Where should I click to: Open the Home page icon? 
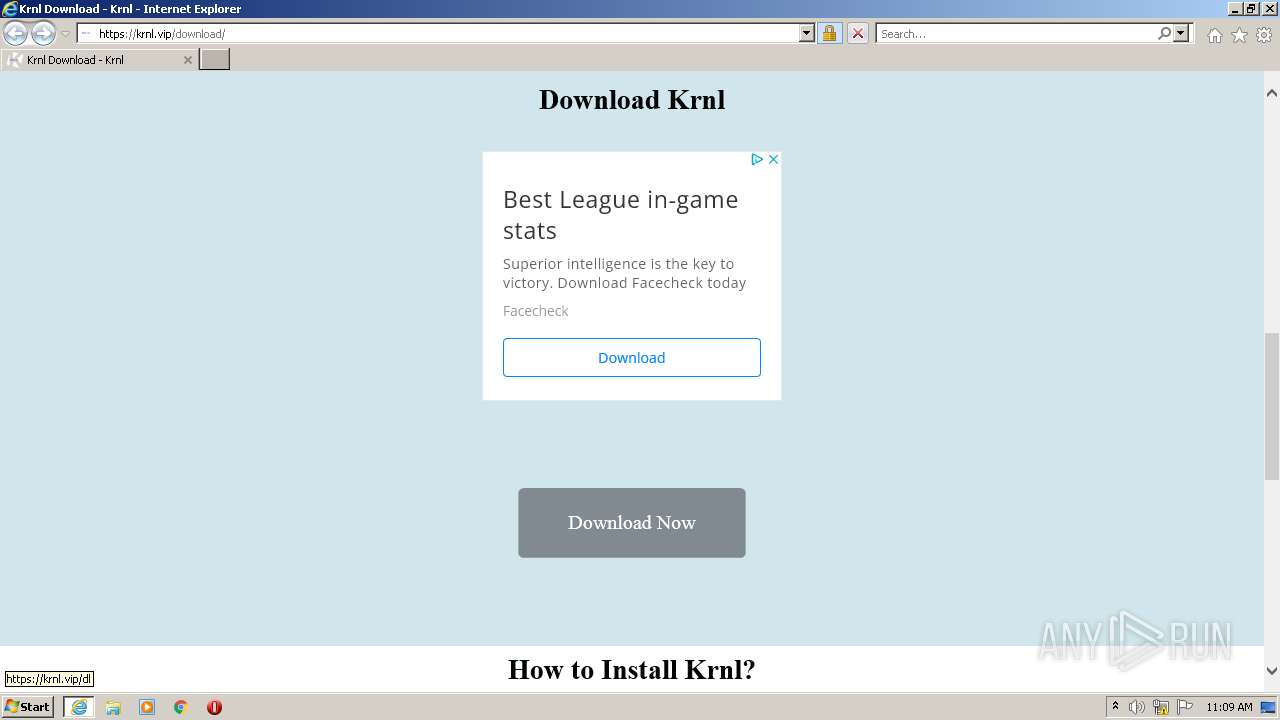(x=1214, y=35)
